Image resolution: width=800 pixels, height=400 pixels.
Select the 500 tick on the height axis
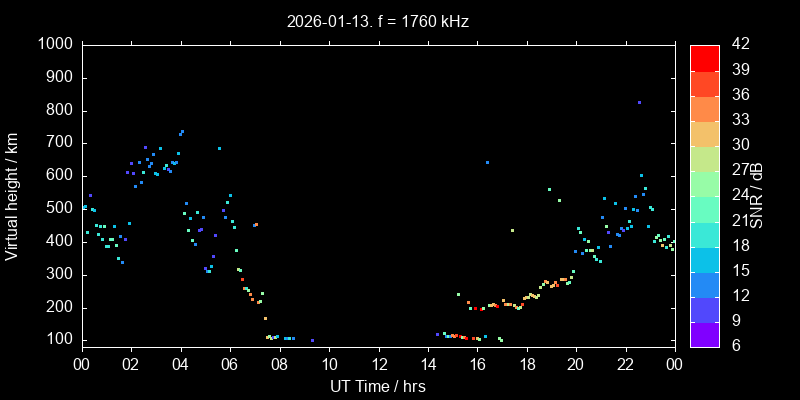58,209
